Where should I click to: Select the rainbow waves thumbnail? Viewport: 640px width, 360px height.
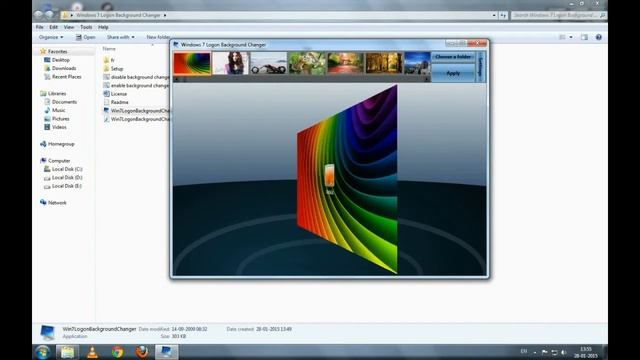pyautogui.click(x=192, y=63)
